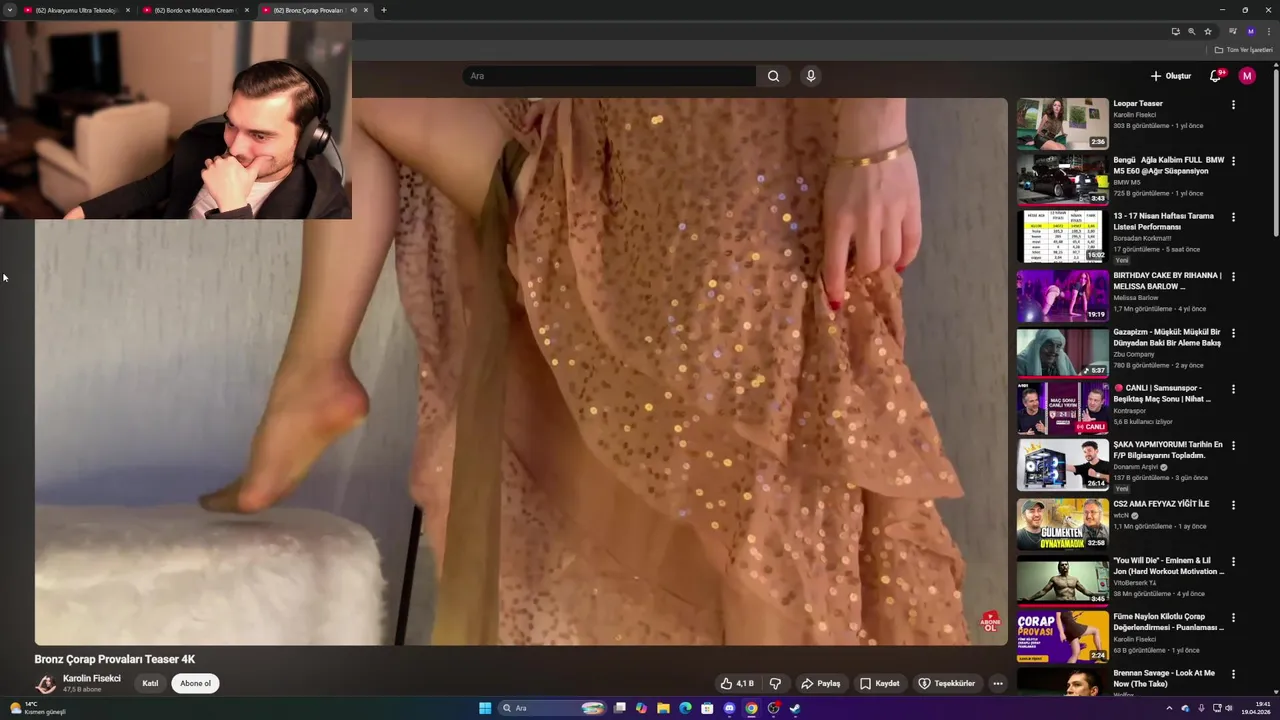This screenshot has width=1280, height=720.
Task: Open options menu for Leopar Teaser
Action: 1233,105
